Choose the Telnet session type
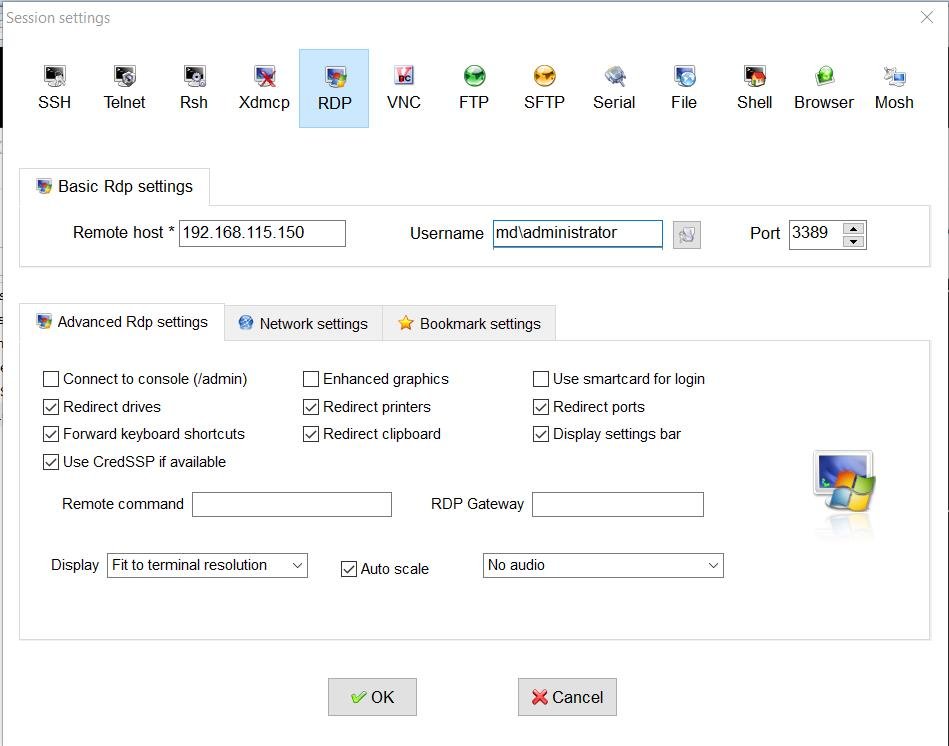This screenshot has height=746, width=949. (125, 88)
